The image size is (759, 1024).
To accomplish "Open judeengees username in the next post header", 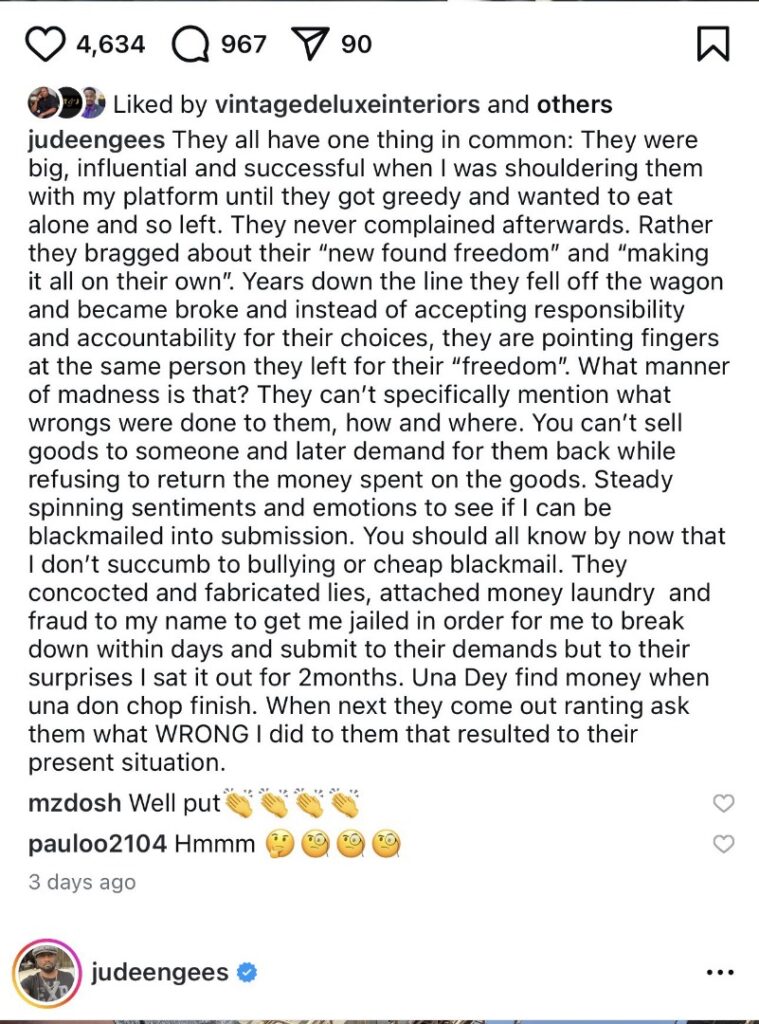I will (x=159, y=972).
